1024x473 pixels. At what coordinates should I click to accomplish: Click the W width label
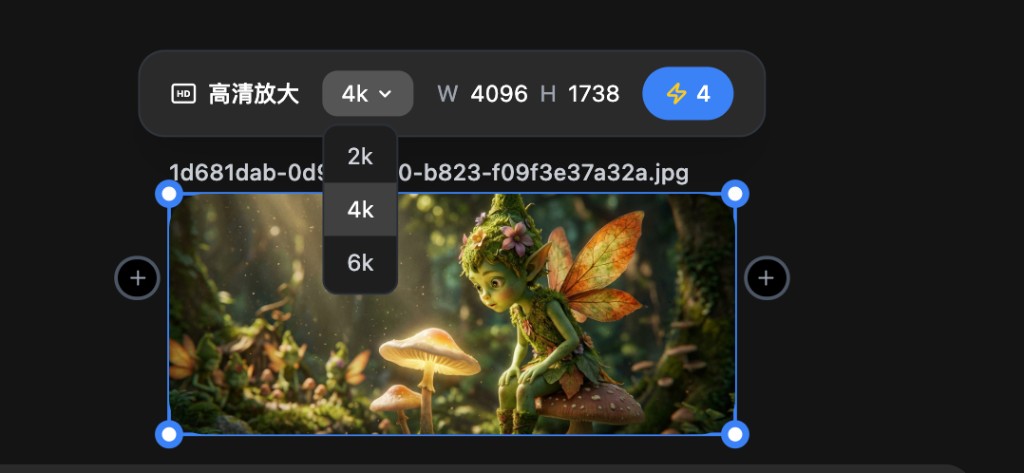447,94
